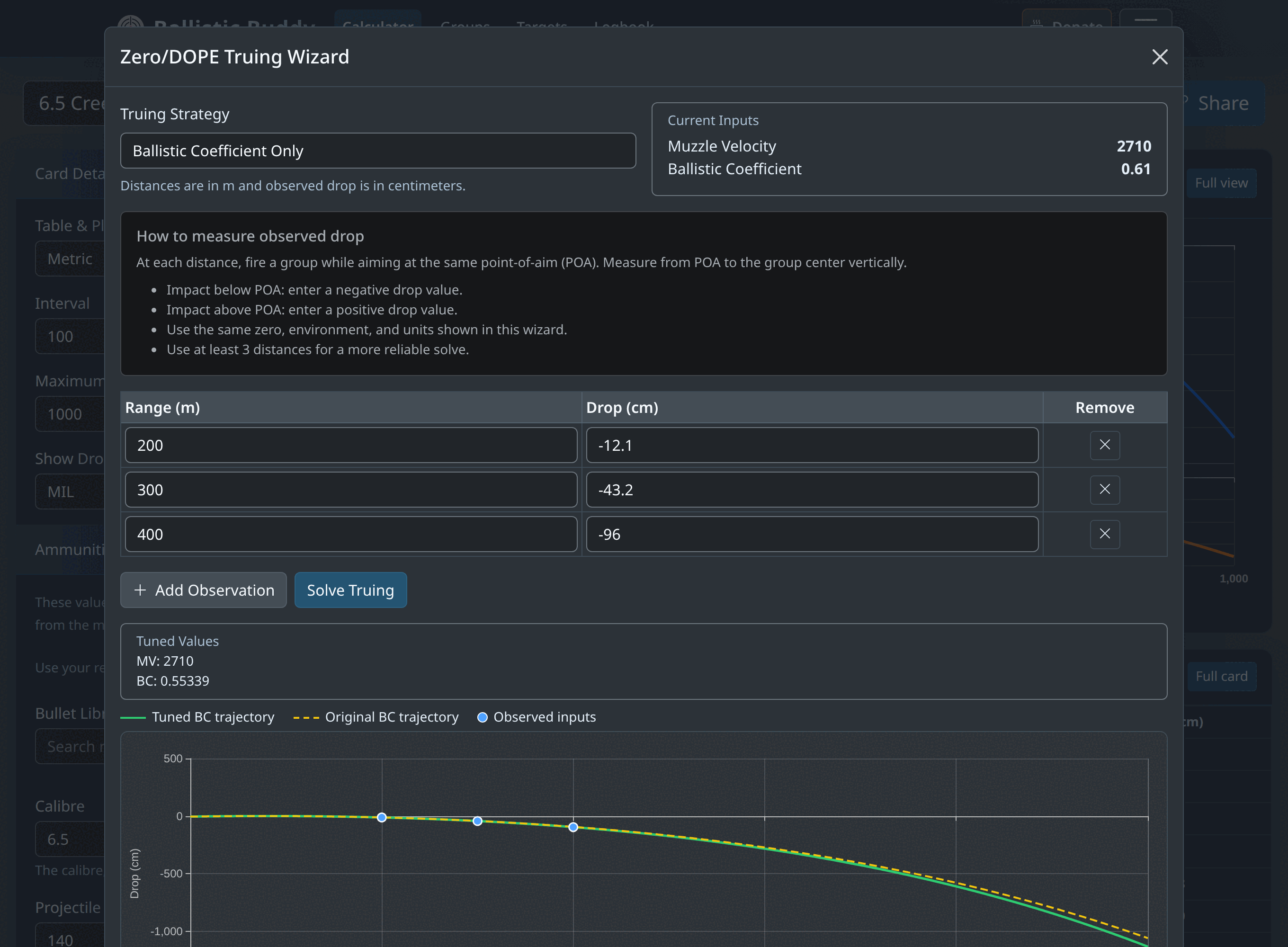Toggle Observed inputs legend entry
This screenshot has height=947, width=1288.
click(x=537, y=717)
